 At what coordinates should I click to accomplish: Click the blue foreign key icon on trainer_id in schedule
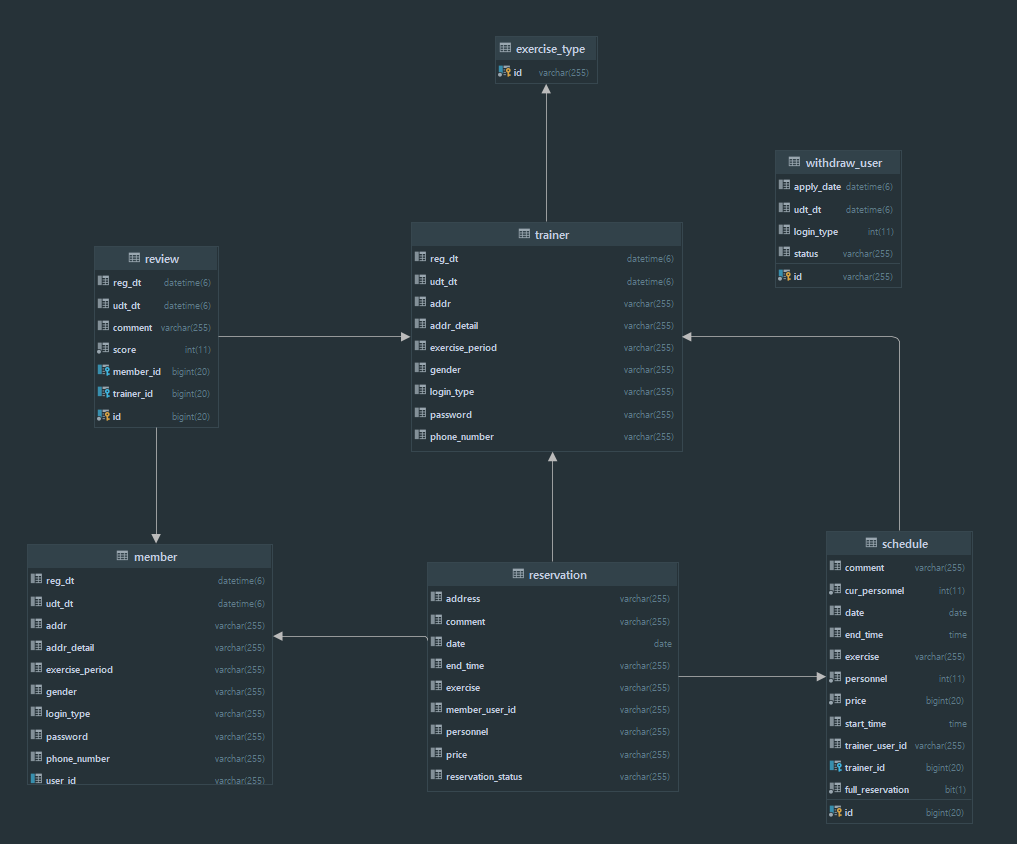coord(834,767)
